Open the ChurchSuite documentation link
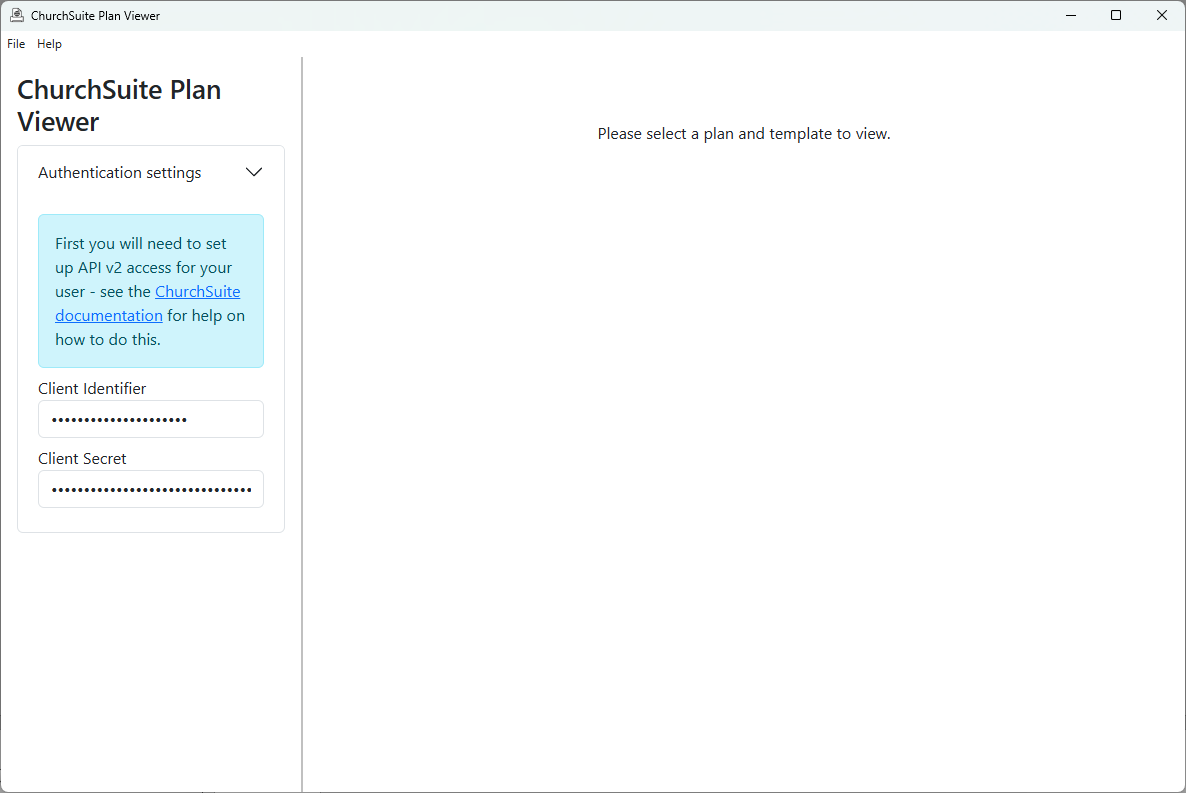 pyautogui.click(x=197, y=292)
